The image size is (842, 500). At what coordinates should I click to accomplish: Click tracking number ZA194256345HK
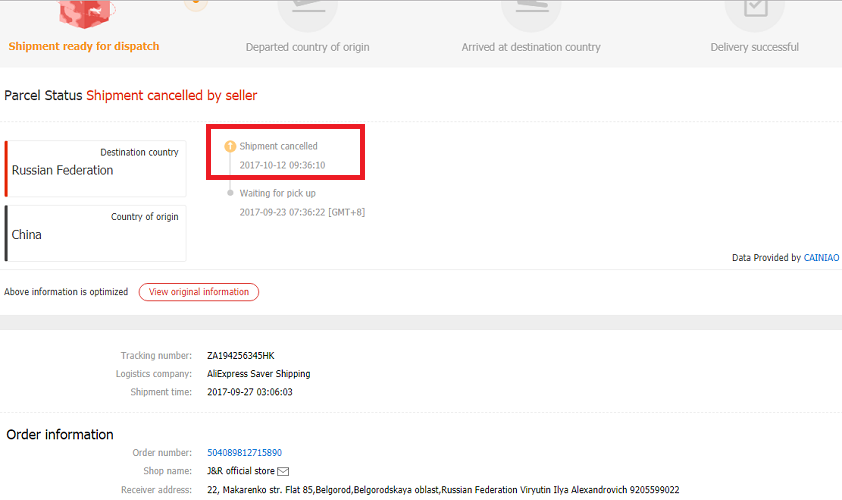click(x=241, y=356)
